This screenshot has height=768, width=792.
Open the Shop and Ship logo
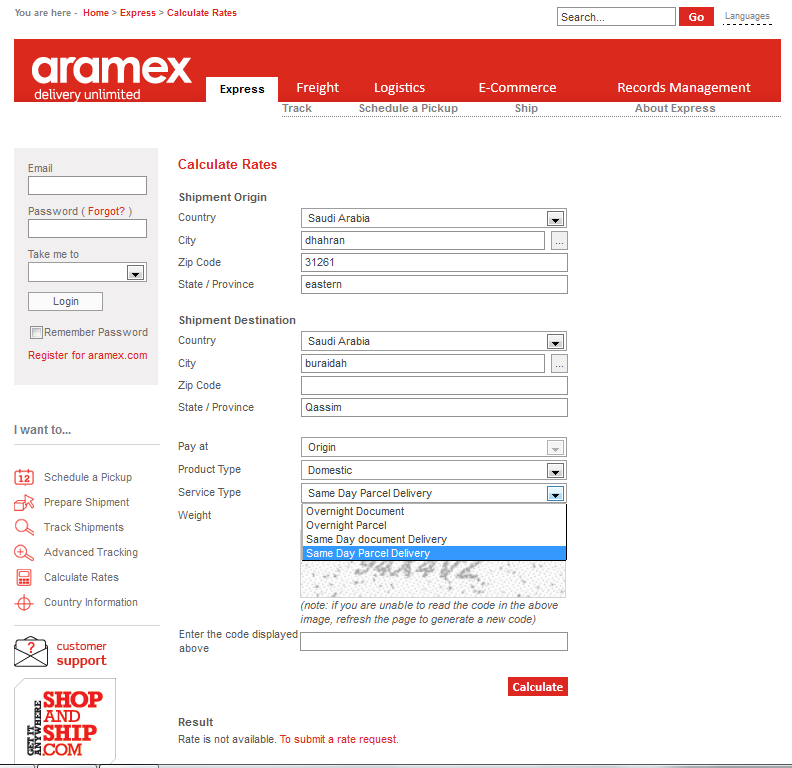(x=65, y=720)
